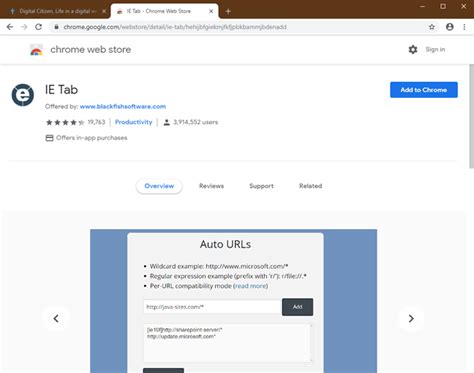This screenshot has height=373, width=474.
Task: Open the web store settings gear
Action: pos(413,50)
